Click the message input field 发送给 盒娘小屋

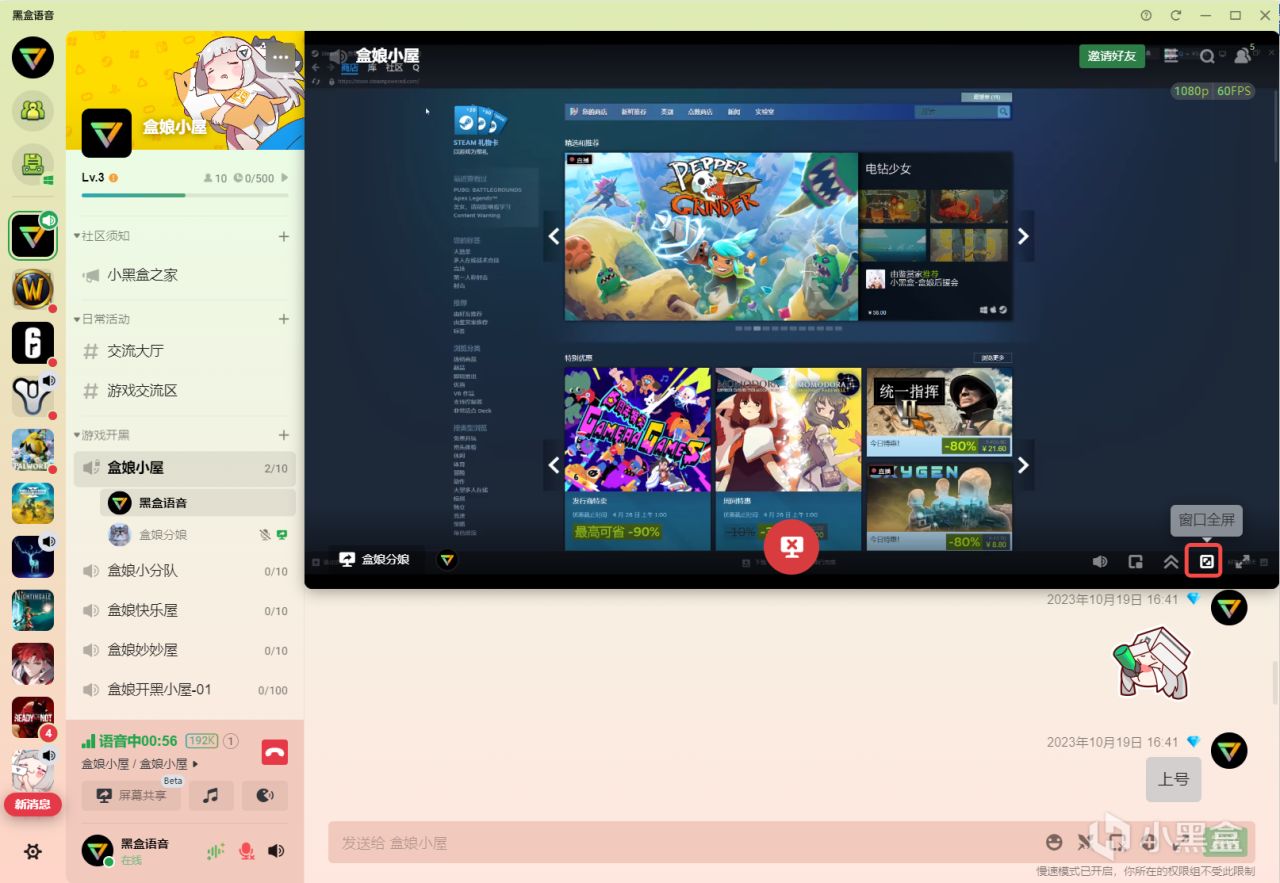(685, 843)
